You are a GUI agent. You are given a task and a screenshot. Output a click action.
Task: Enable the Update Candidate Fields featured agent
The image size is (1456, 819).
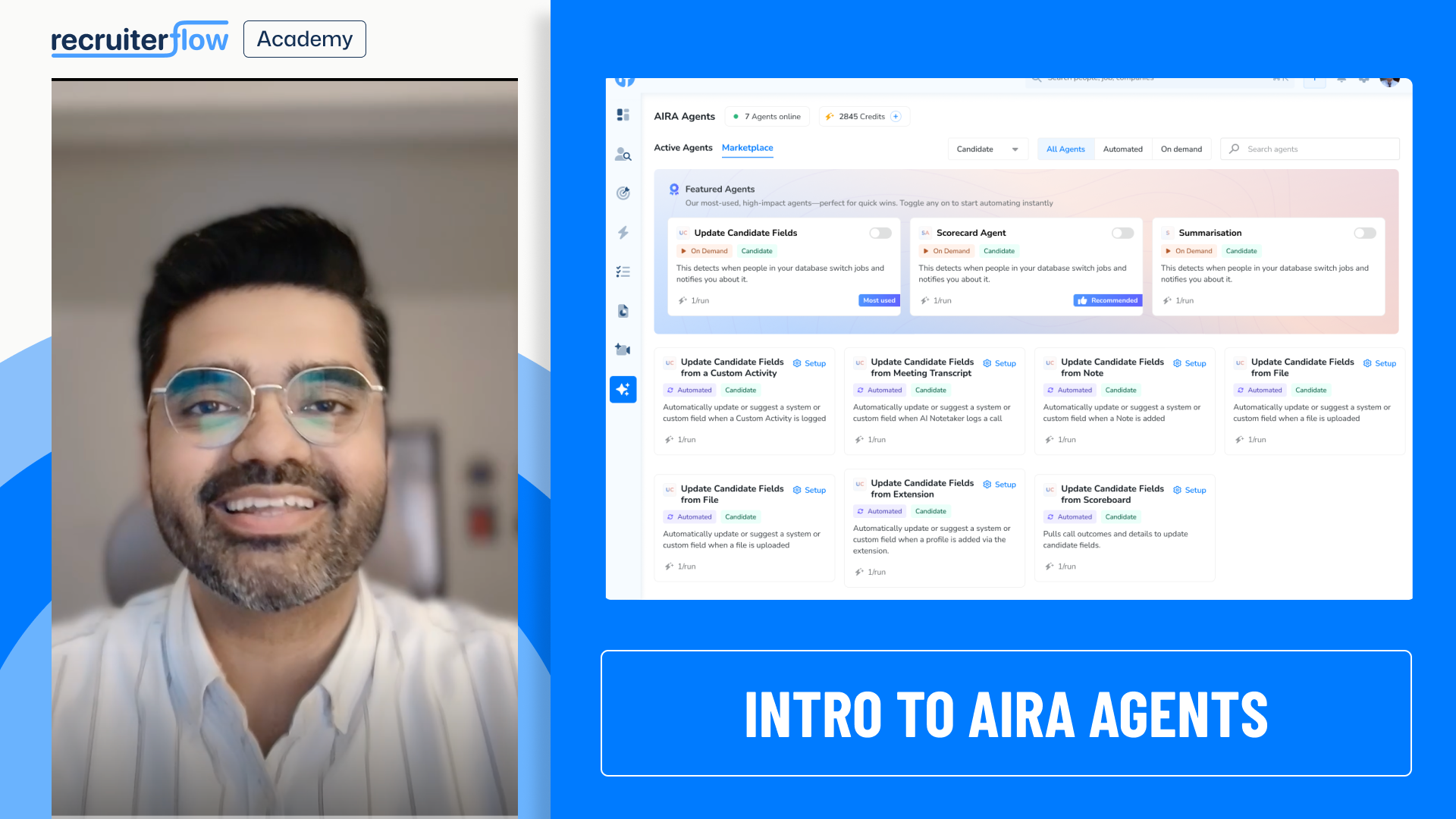(x=880, y=233)
